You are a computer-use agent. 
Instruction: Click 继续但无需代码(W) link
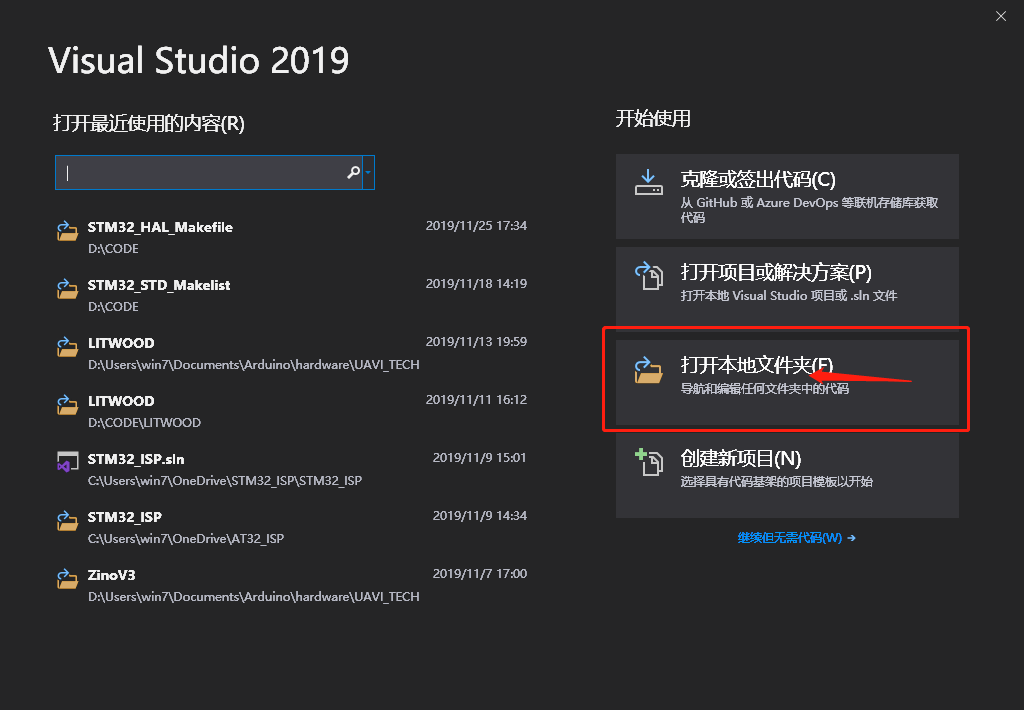coord(796,538)
